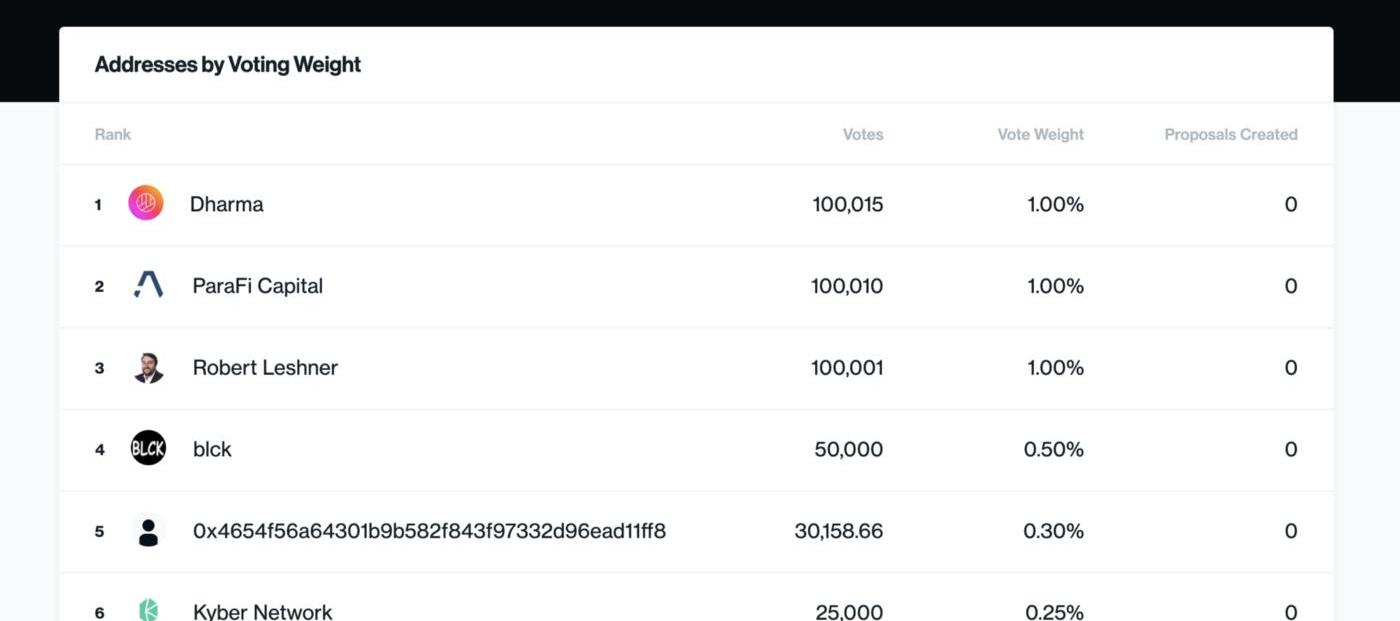Click the Vote Weight column header

pos(1040,134)
